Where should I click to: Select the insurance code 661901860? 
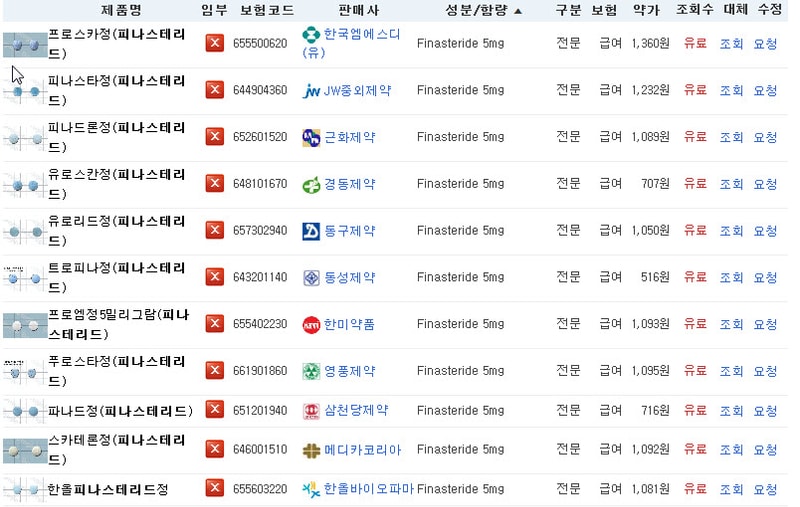(260, 371)
